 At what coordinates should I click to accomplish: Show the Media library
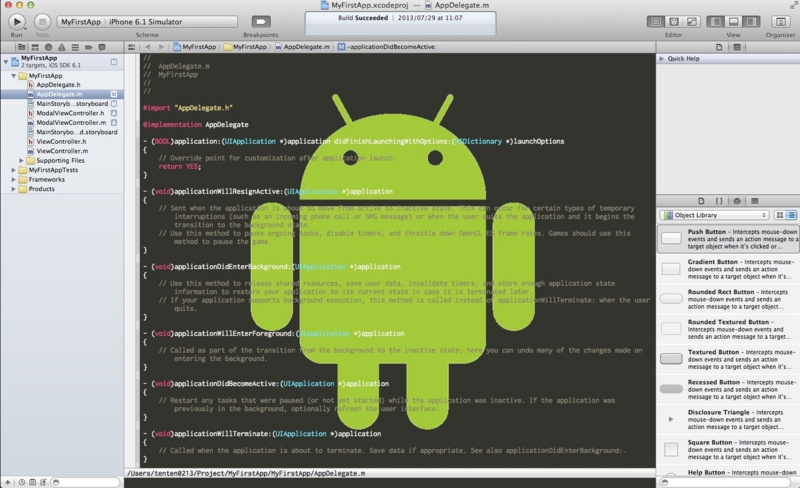(x=755, y=201)
